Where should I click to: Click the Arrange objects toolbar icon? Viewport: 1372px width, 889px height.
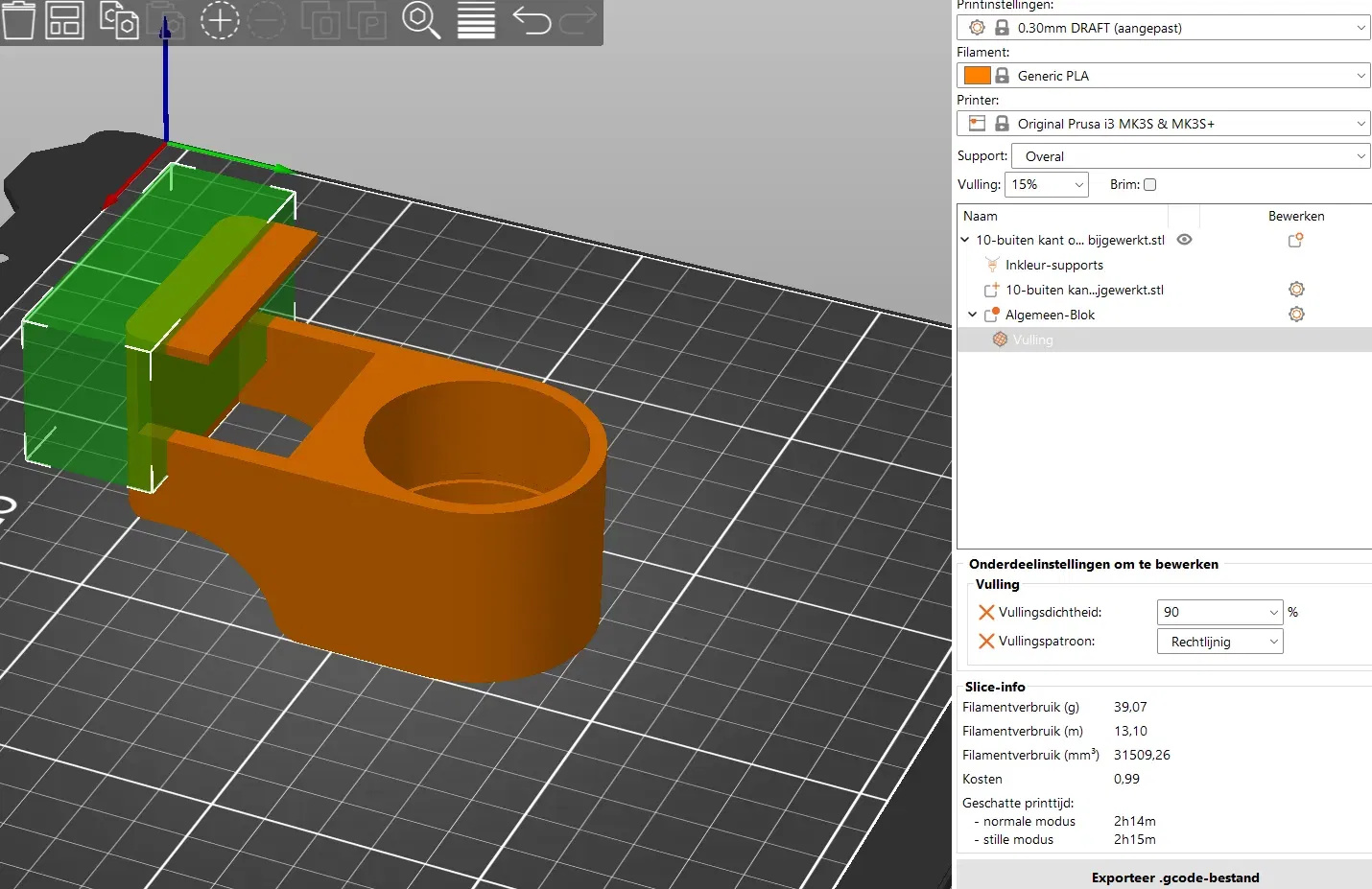click(x=64, y=20)
